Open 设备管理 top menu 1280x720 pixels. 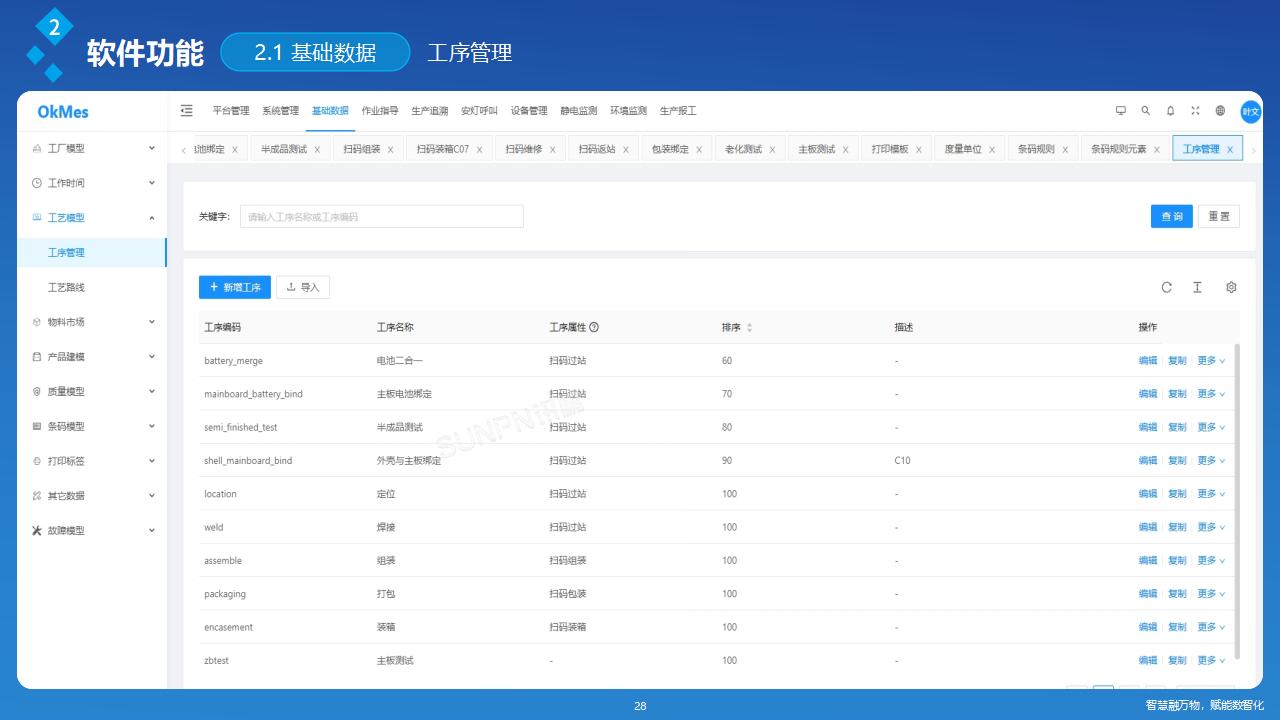pos(529,111)
